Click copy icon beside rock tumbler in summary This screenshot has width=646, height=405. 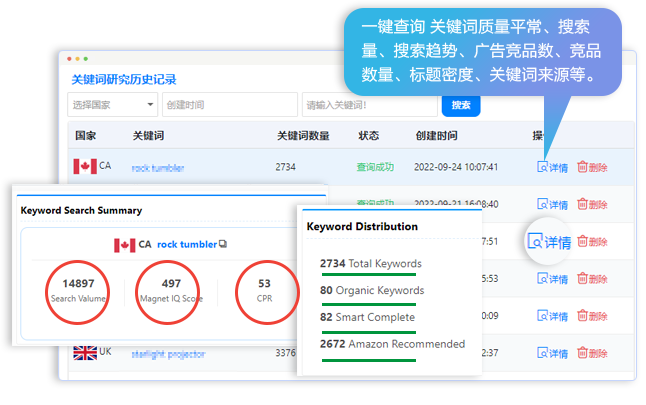click(x=223, y=244)
